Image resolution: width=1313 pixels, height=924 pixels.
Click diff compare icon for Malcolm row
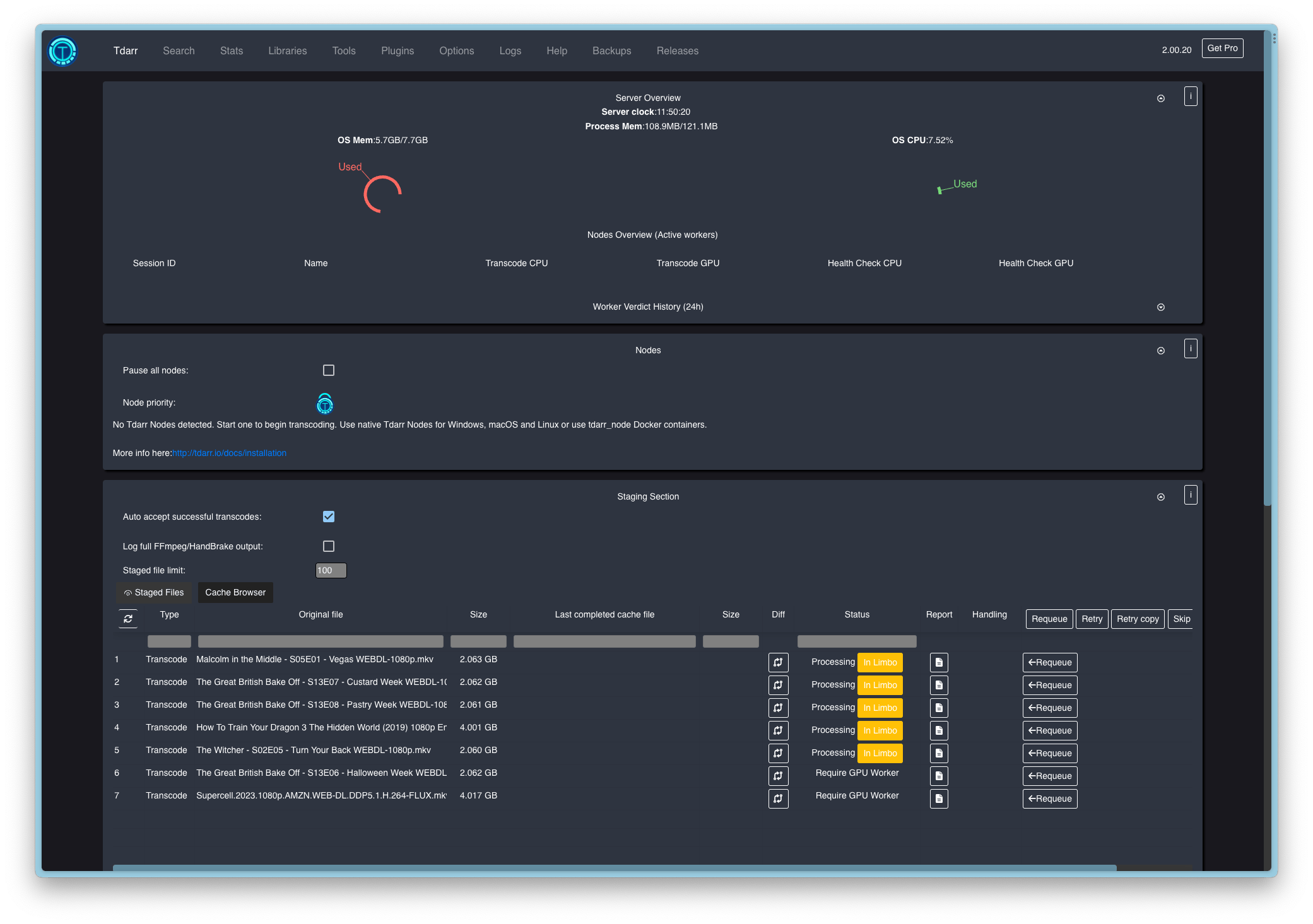coord(778,662)
